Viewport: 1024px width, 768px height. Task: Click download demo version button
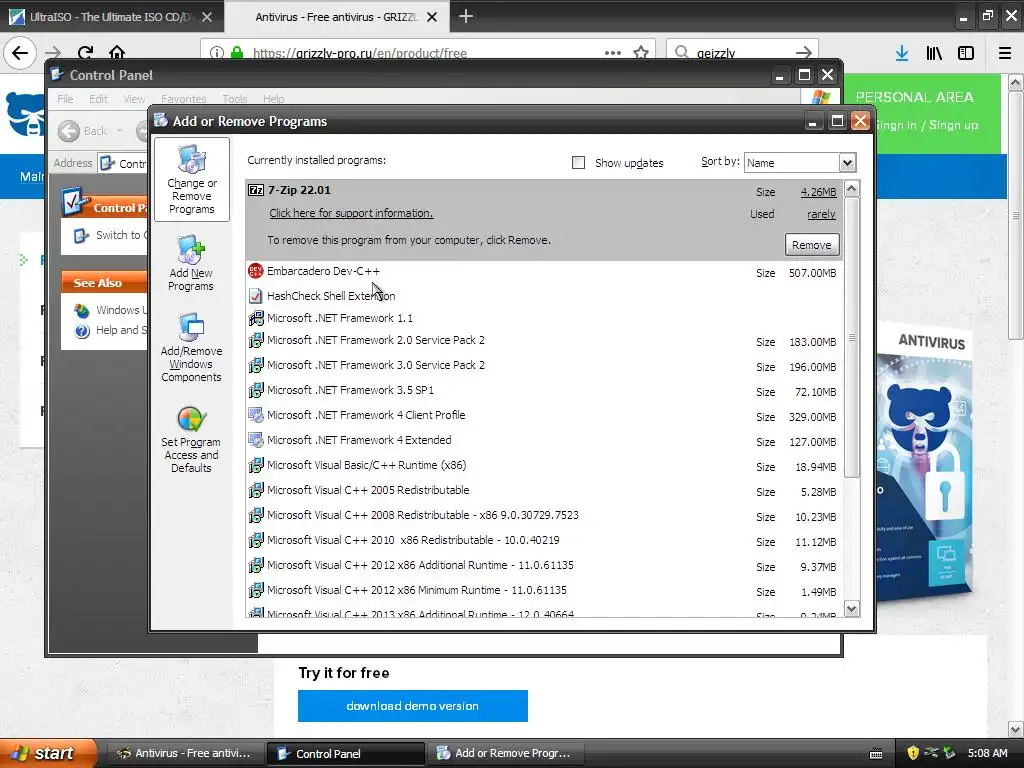[413, 706]
